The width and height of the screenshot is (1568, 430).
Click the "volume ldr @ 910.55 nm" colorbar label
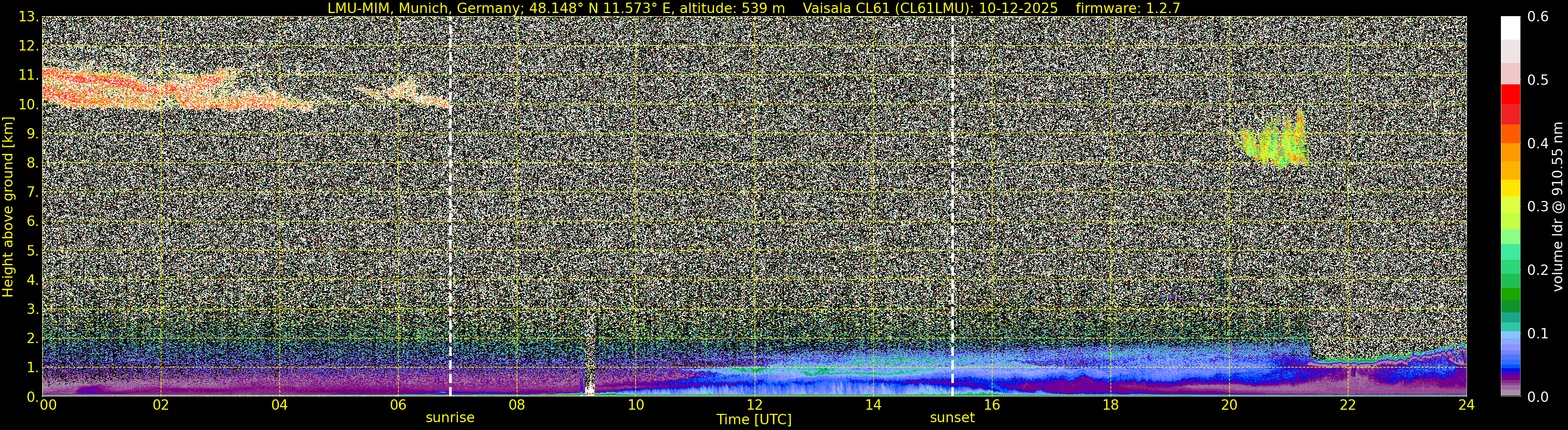tap(1558, 207)
